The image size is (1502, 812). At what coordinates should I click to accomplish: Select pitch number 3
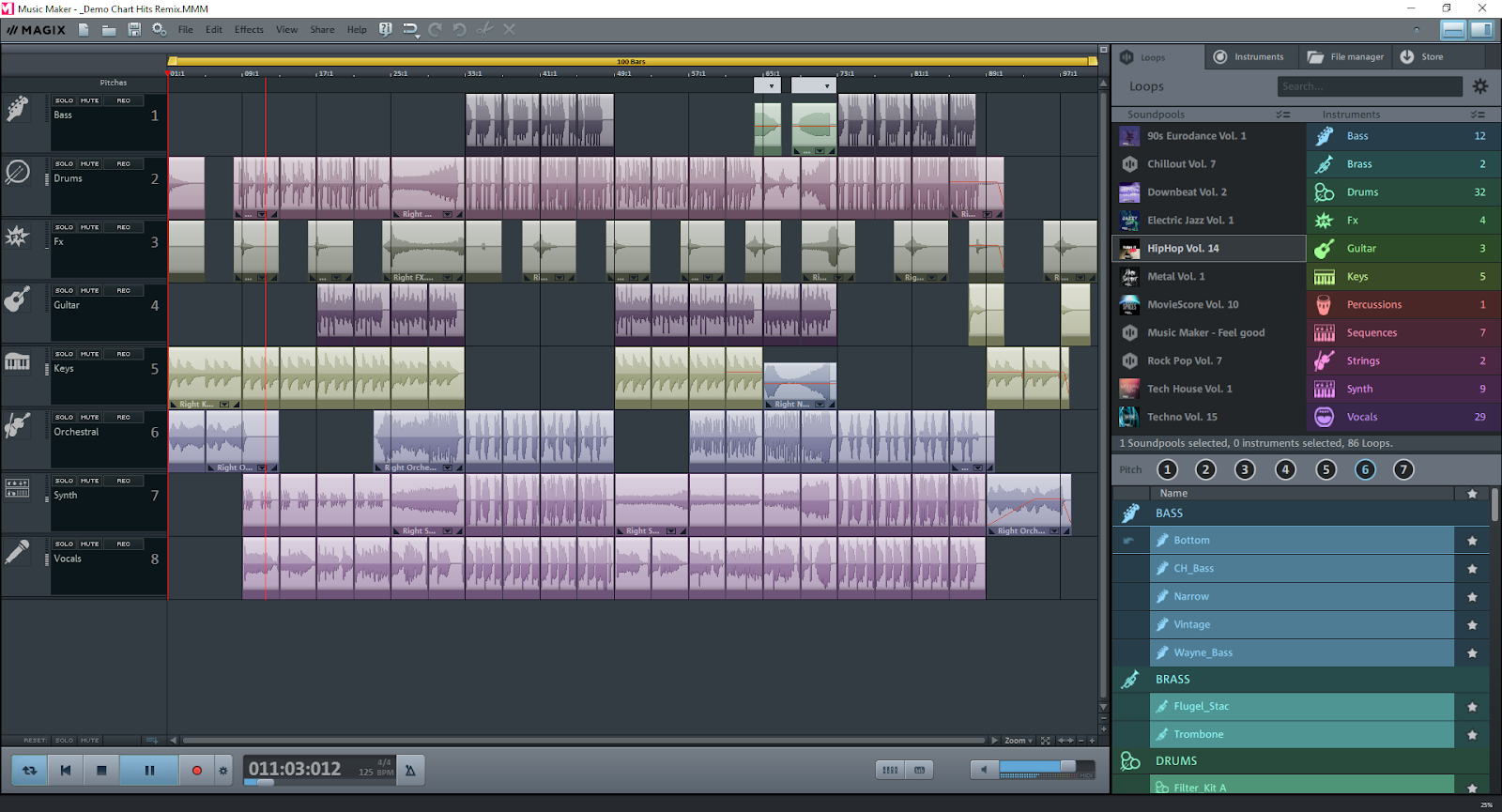coord(1245,469)
